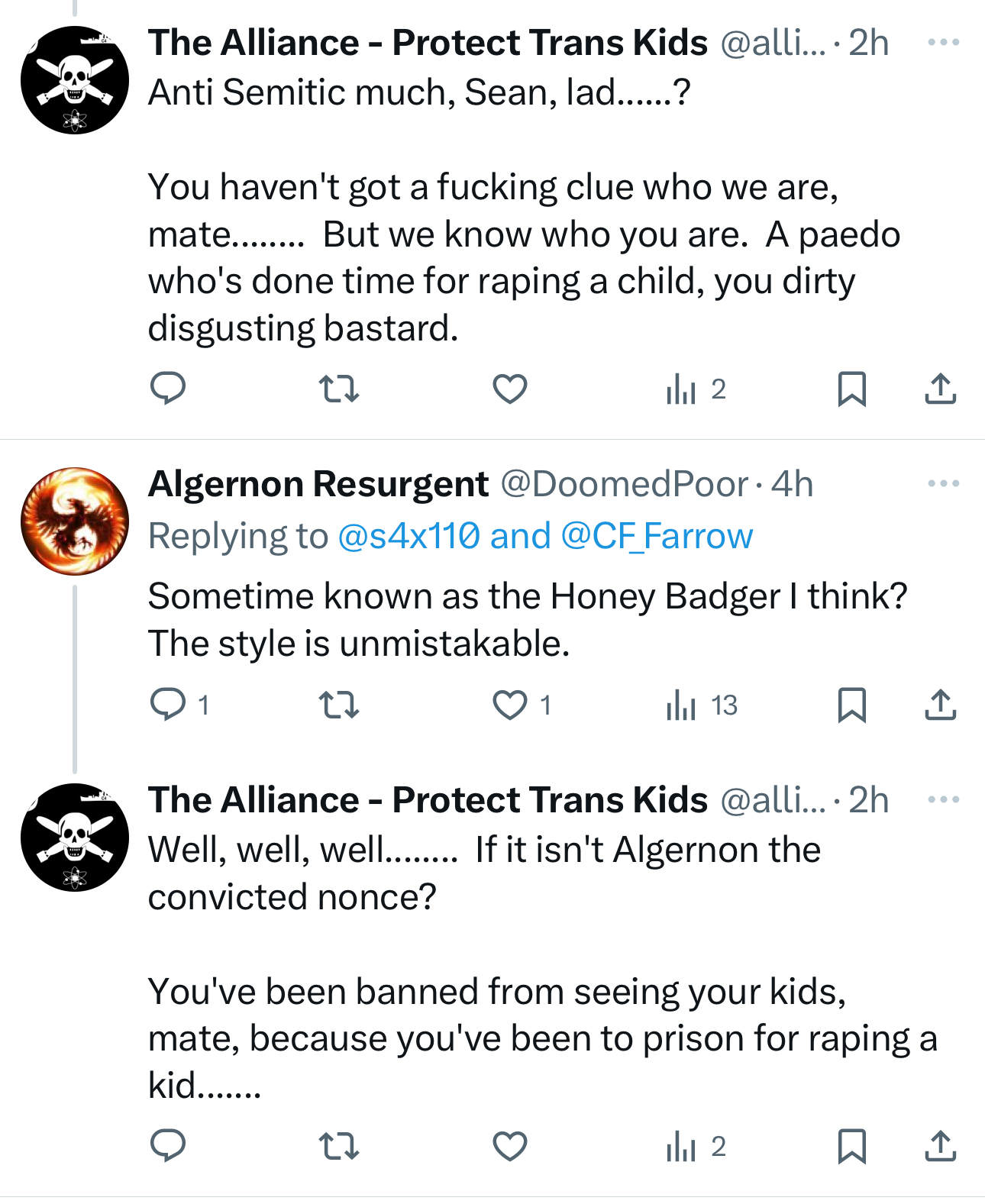Reply to Algernon Resurgent's tweet
The image size is (985, 1204).
(168, 704)
